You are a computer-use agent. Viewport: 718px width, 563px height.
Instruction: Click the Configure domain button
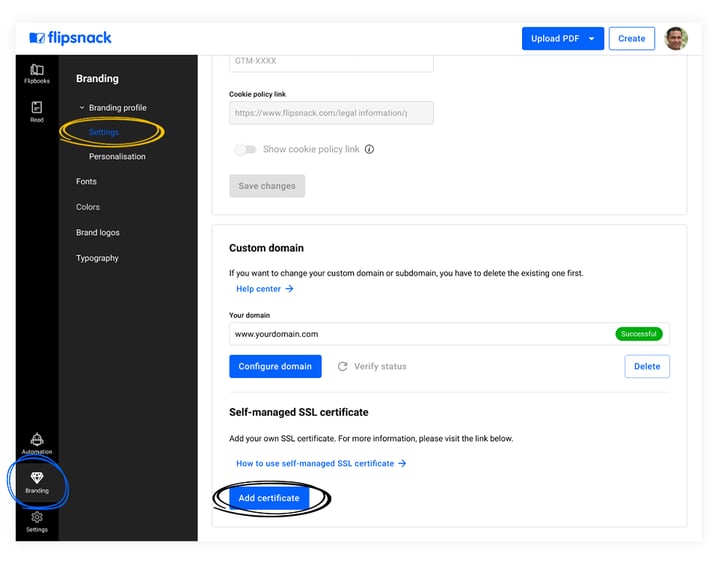(x=275, y=367)
